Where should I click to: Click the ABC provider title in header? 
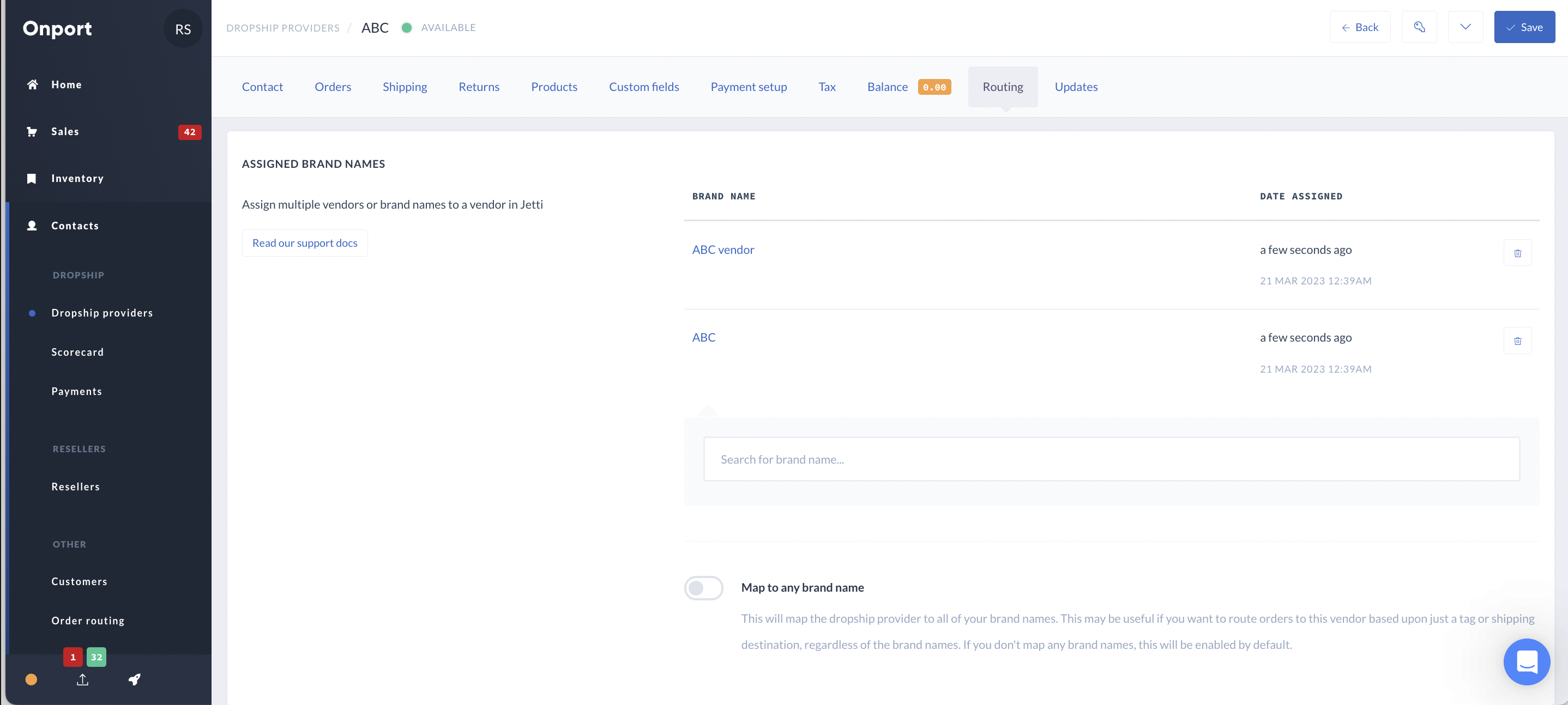coord(375,28)
